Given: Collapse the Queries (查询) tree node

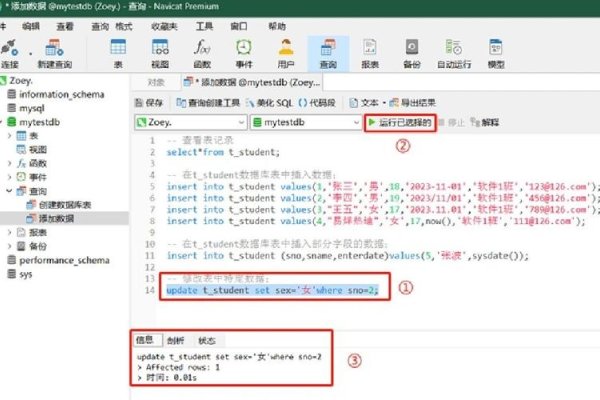Looking at the screenshot, I should pos(10,191).
